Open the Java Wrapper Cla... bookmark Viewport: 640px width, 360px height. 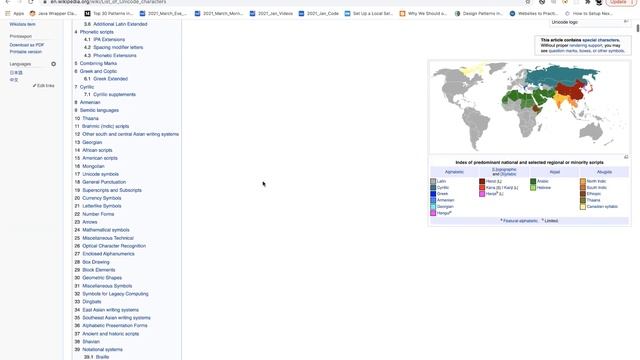[53, 13]
